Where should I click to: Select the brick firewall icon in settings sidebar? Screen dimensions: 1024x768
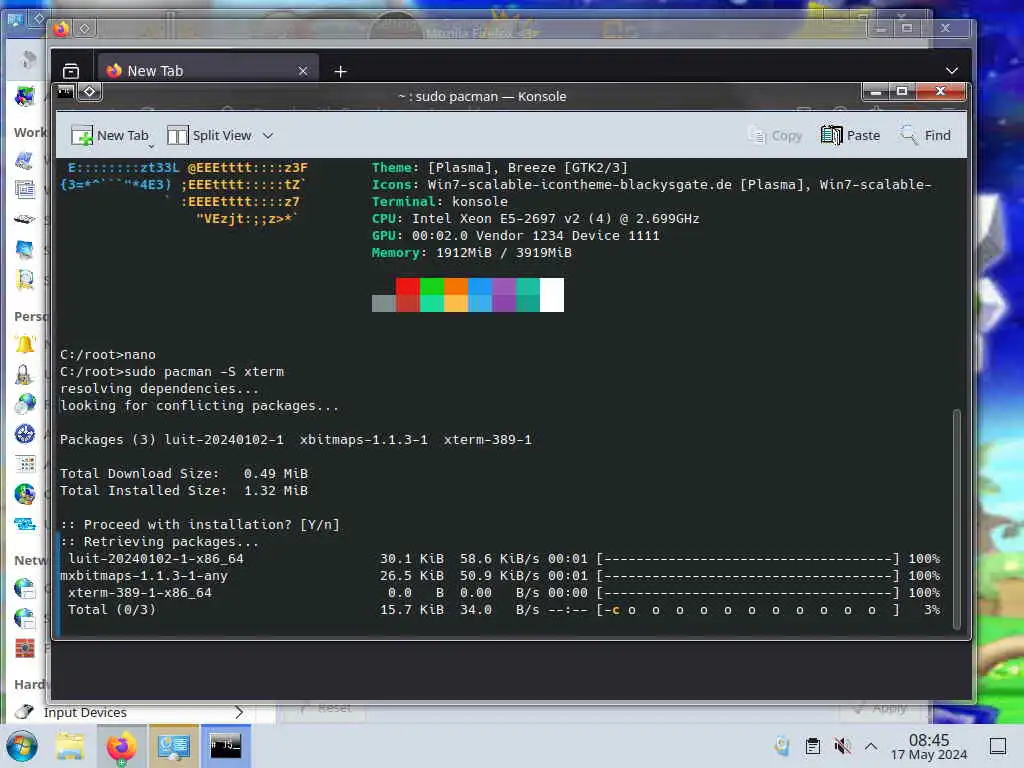25,648
